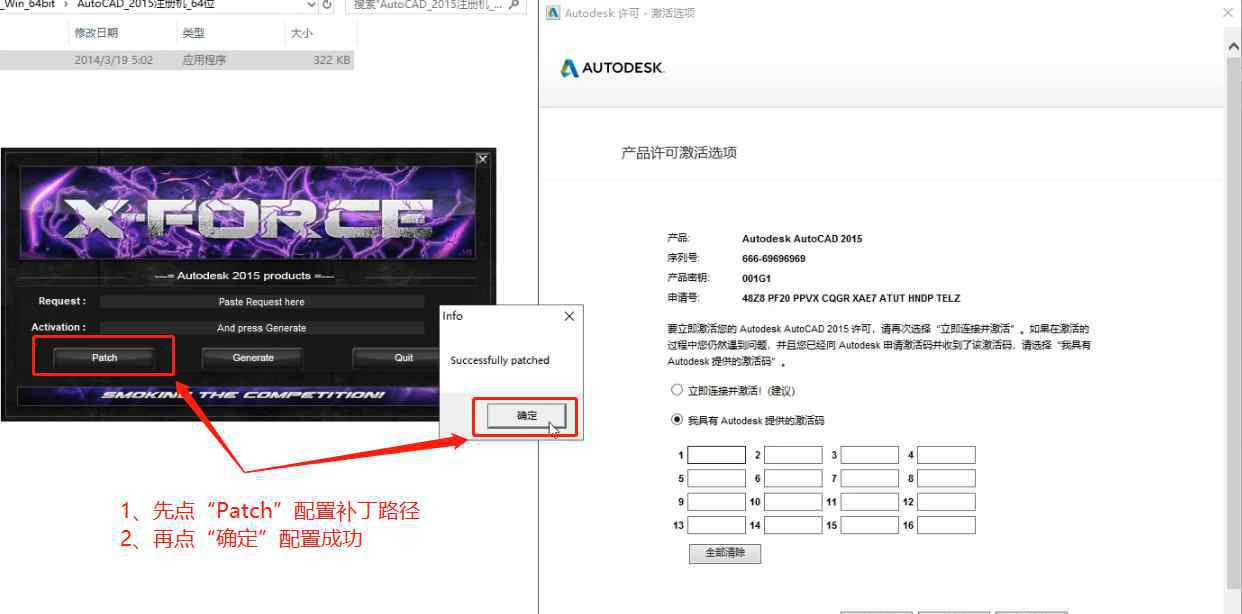The height and width of the screenshot is (614, 1242).
Task: Click the Explorer search magnifier icon
Action: (514, 5)
